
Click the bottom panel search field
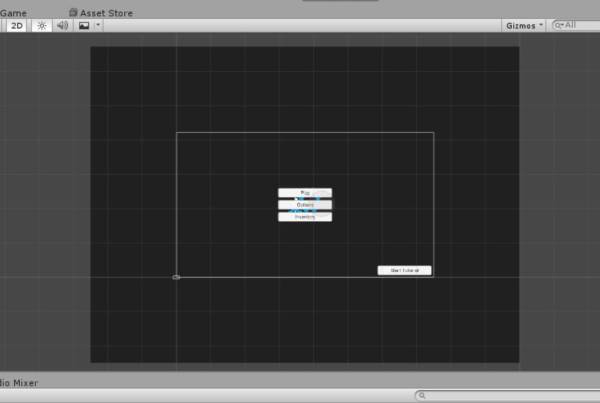point(510,396)
